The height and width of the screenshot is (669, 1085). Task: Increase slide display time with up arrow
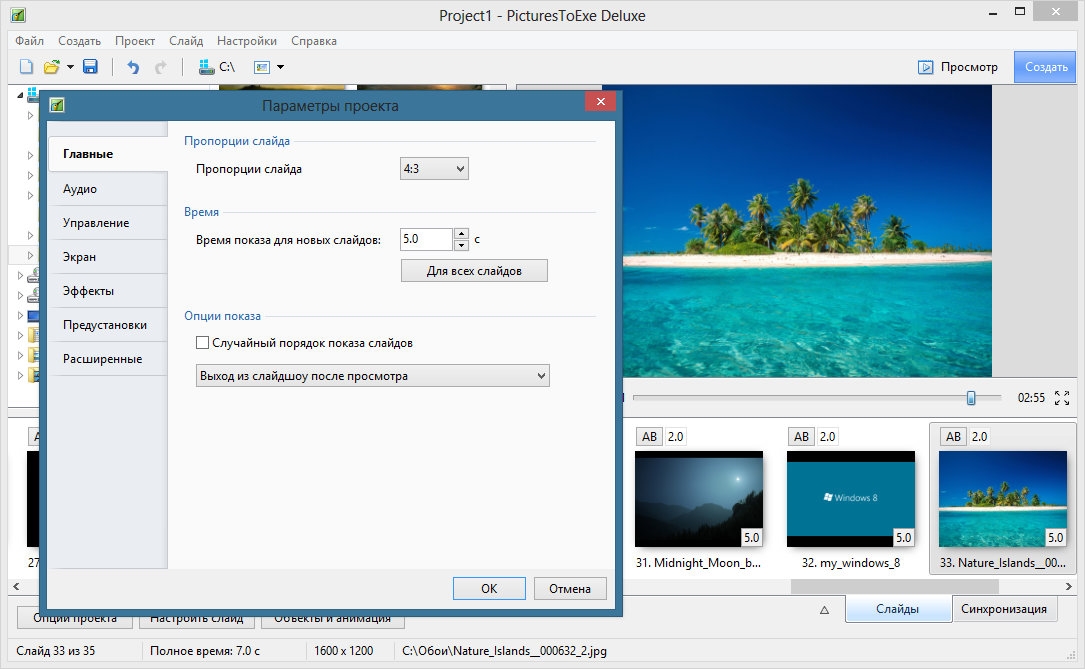click(461, 234)
